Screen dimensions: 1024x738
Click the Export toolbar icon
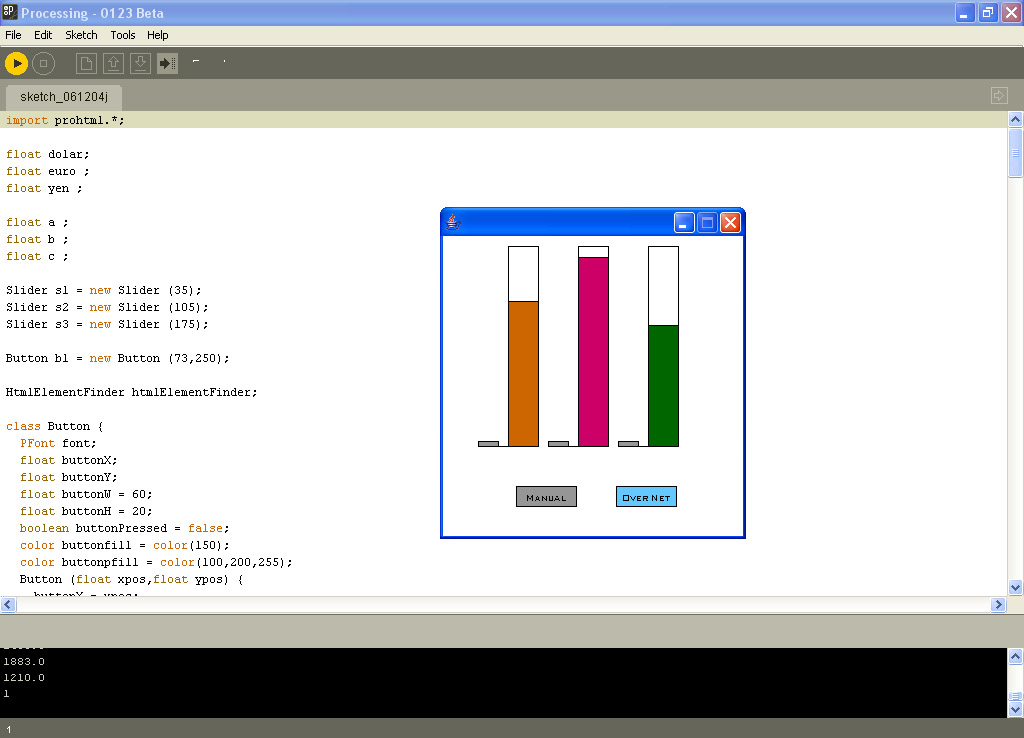[x=168, y=64]
